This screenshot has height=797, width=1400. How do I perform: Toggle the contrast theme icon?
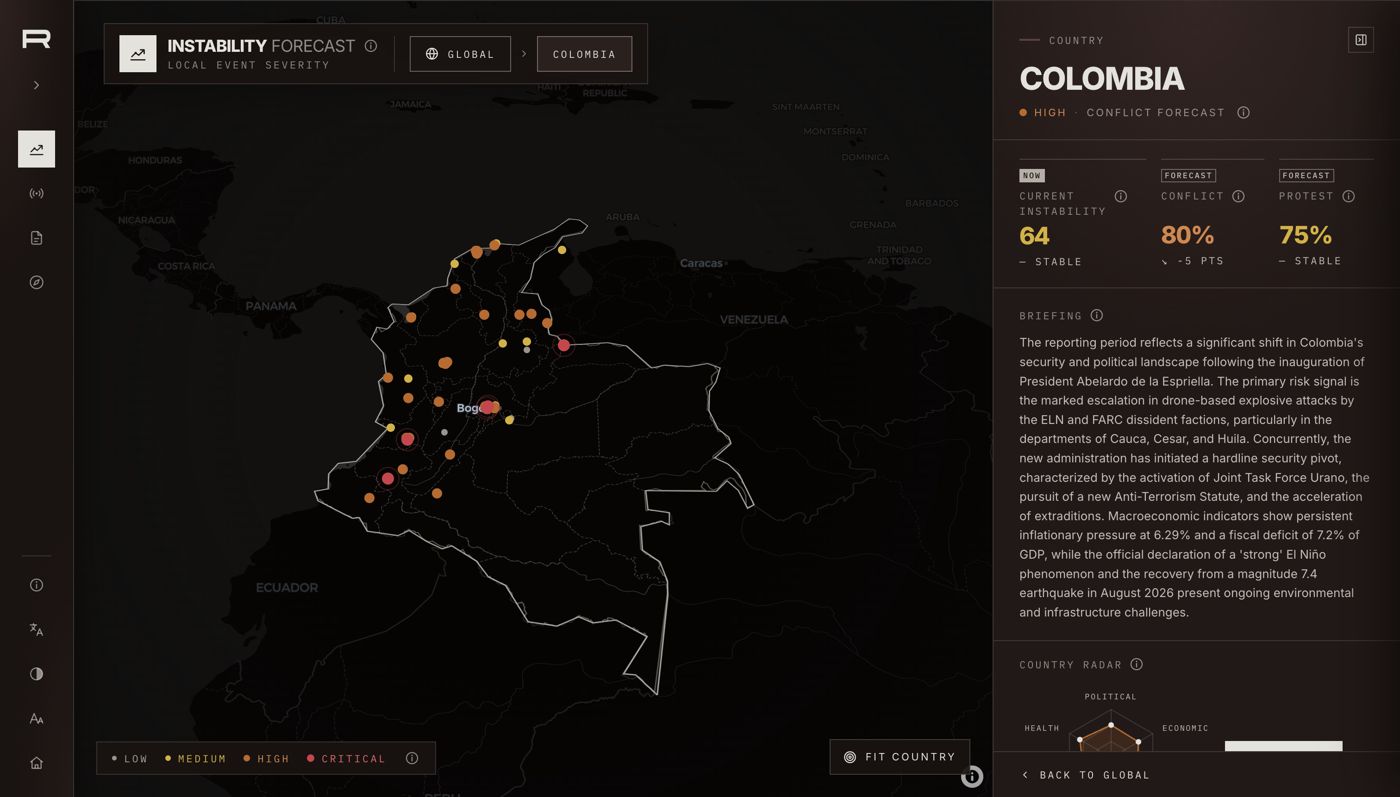36,674
